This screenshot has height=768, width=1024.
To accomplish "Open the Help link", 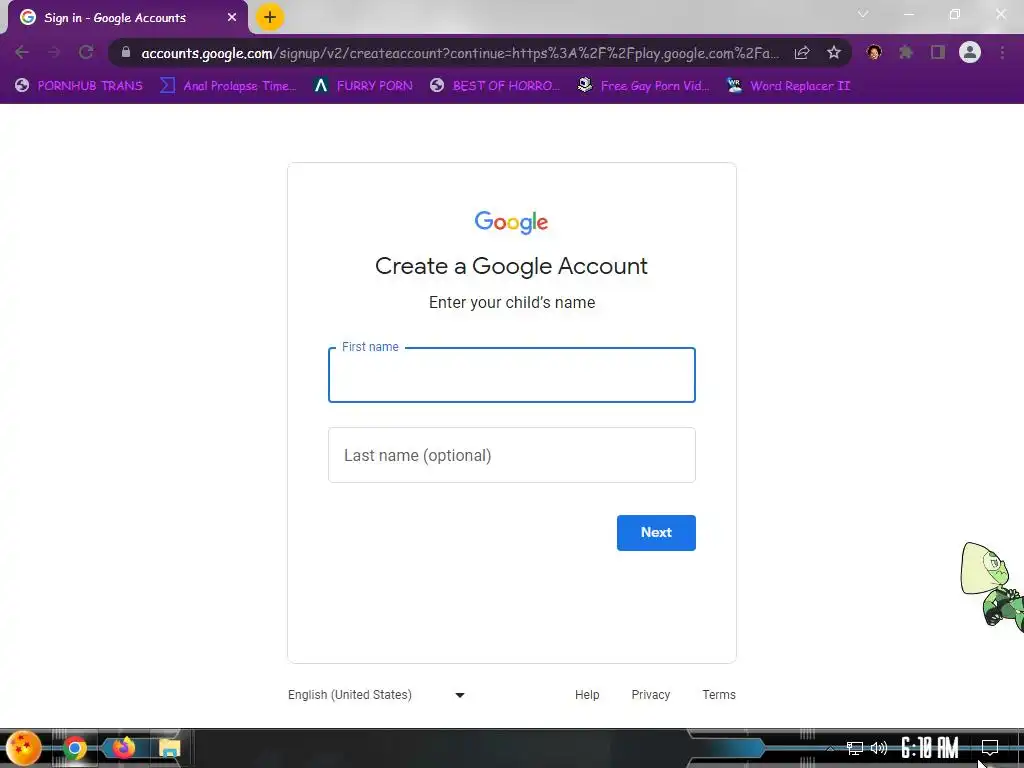I will (x=586, y=695).
